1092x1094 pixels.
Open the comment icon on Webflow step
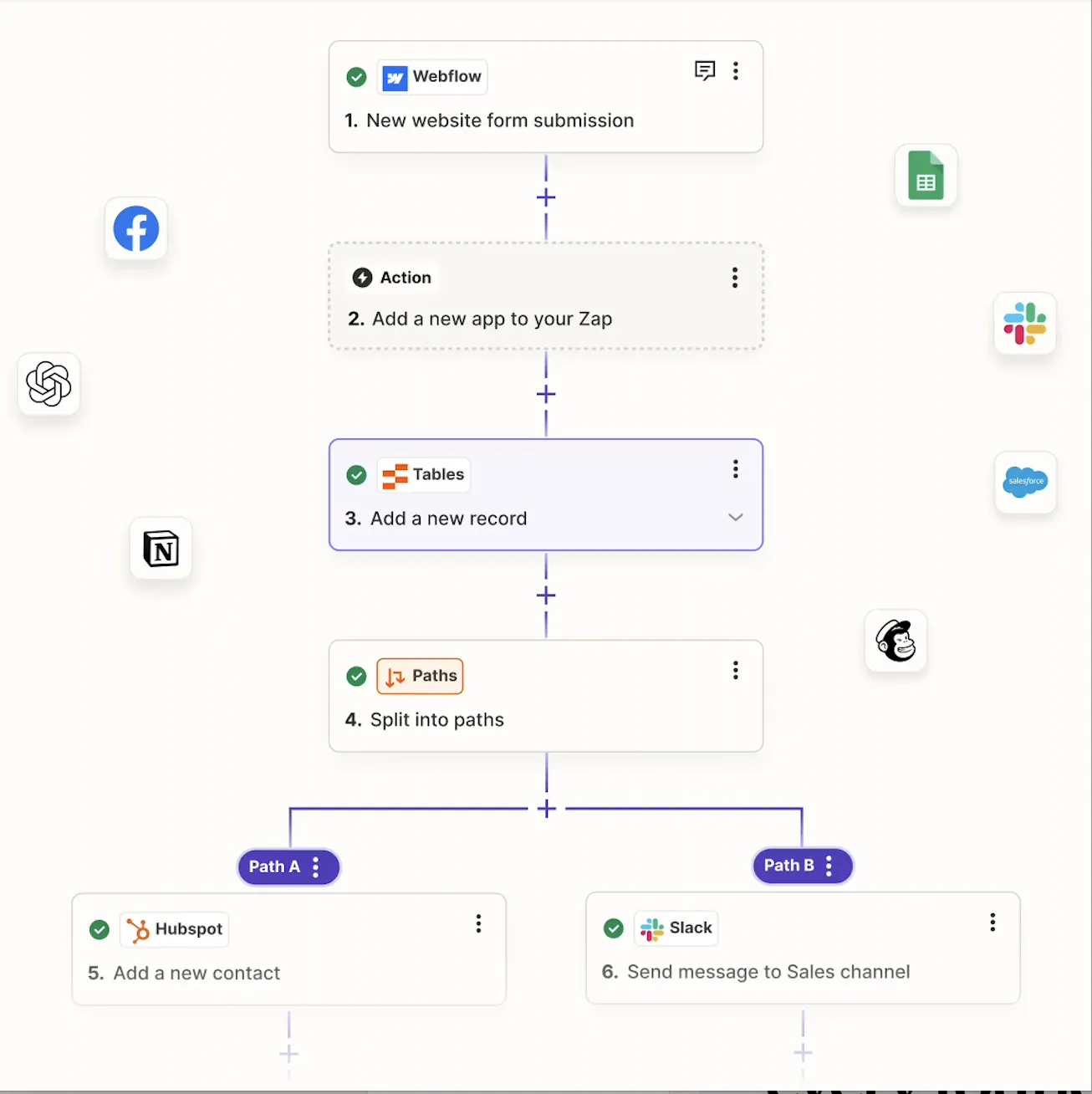705,71
